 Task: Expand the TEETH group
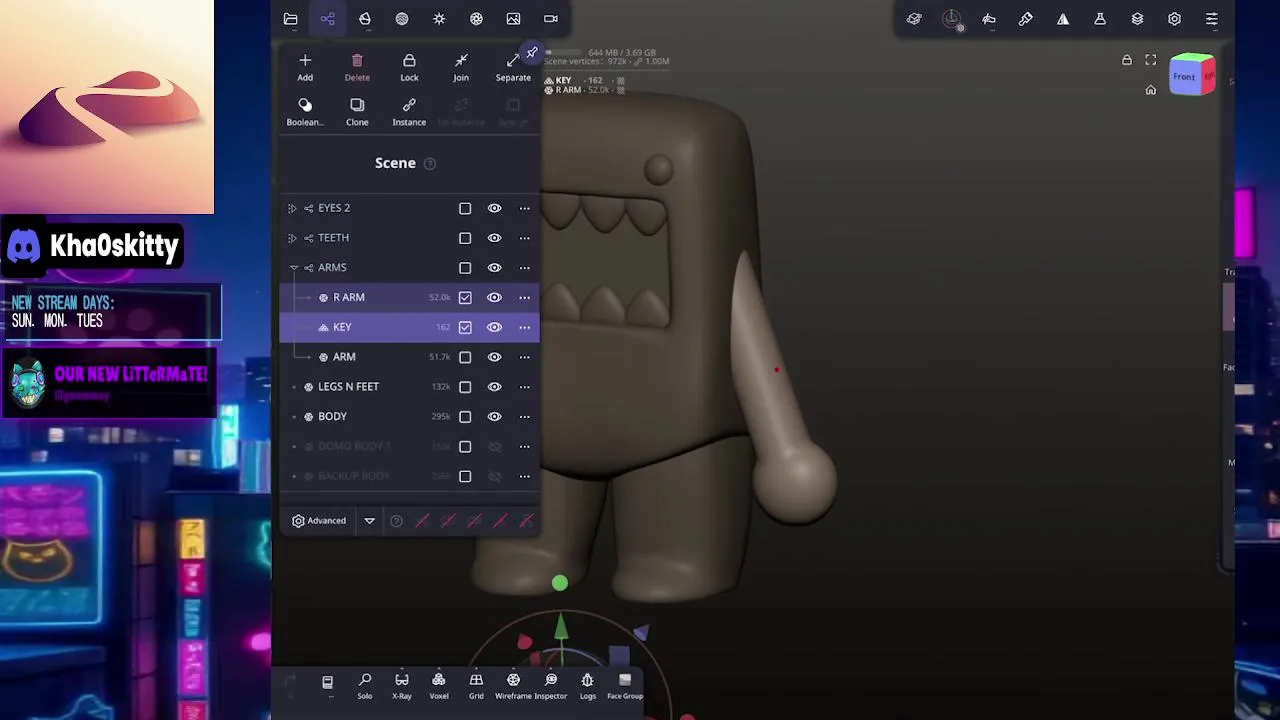point(292,238)
